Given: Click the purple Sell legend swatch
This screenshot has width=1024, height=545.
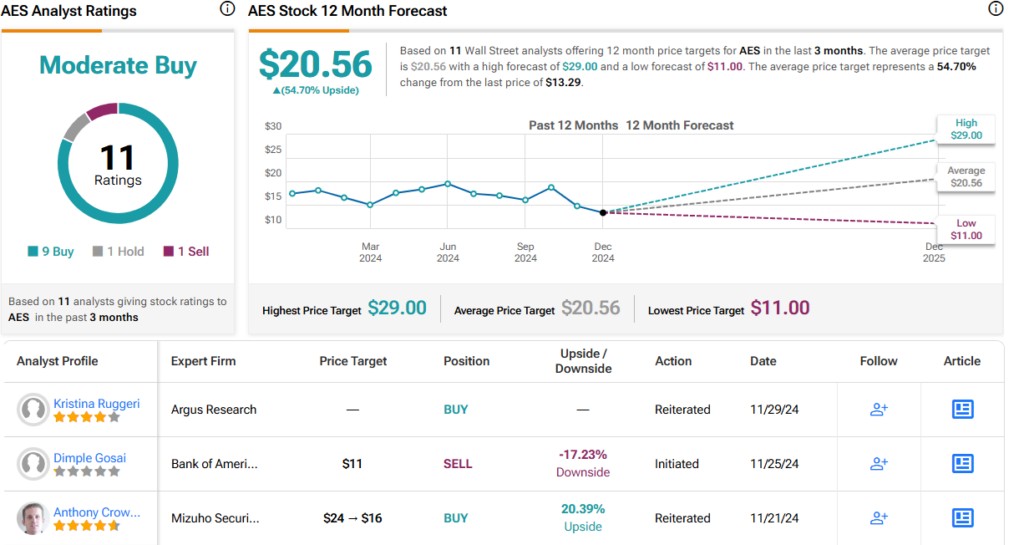Looking at the screenshot, I should [167, 252].
